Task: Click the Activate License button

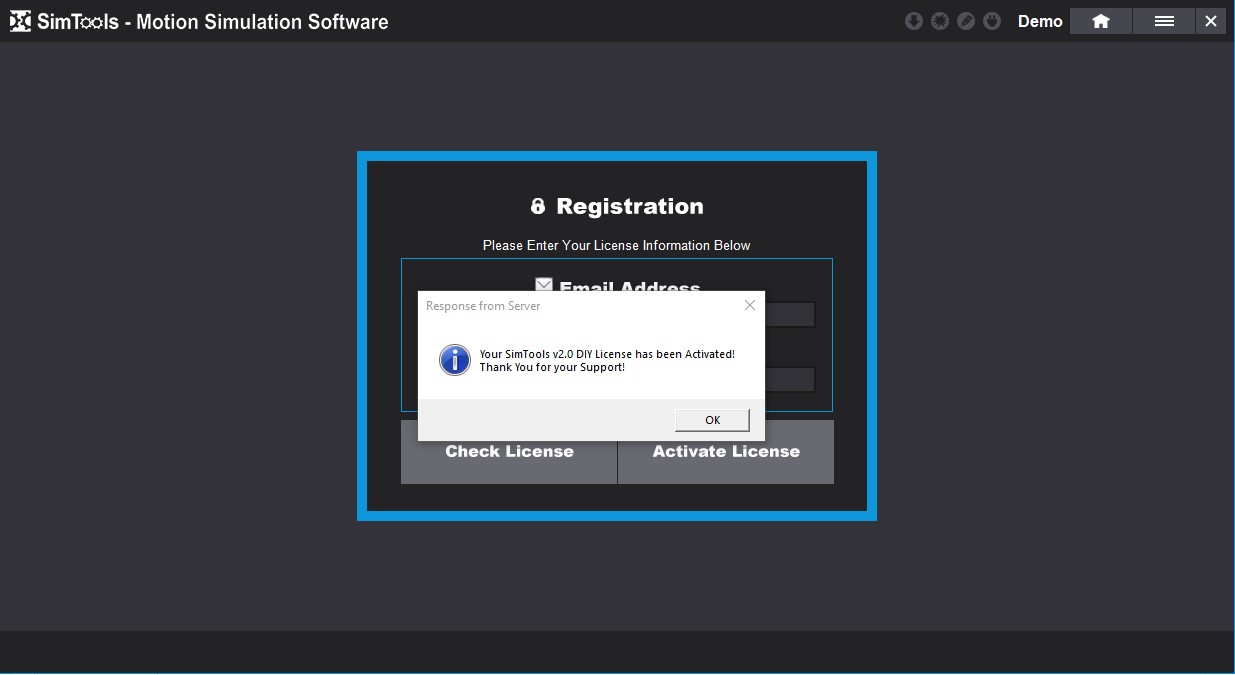Action: click(726, 452)
